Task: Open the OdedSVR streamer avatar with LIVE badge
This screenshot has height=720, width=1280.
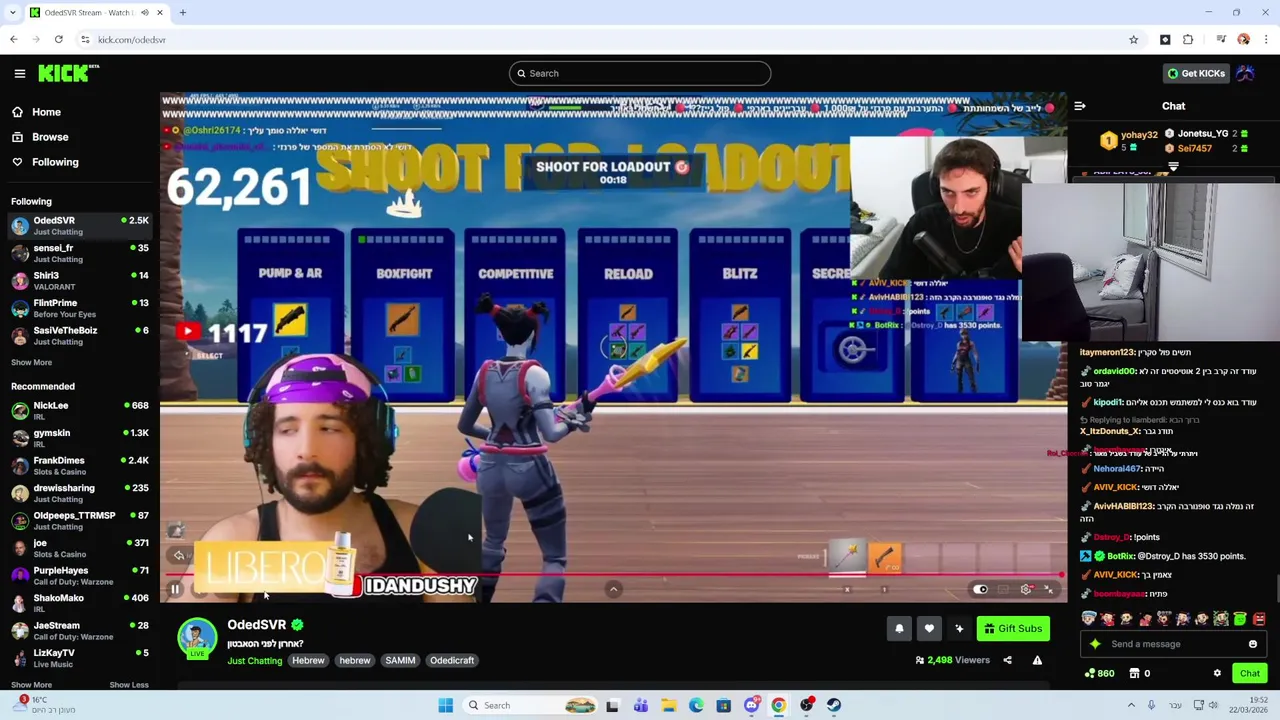Action: [197, 638]
